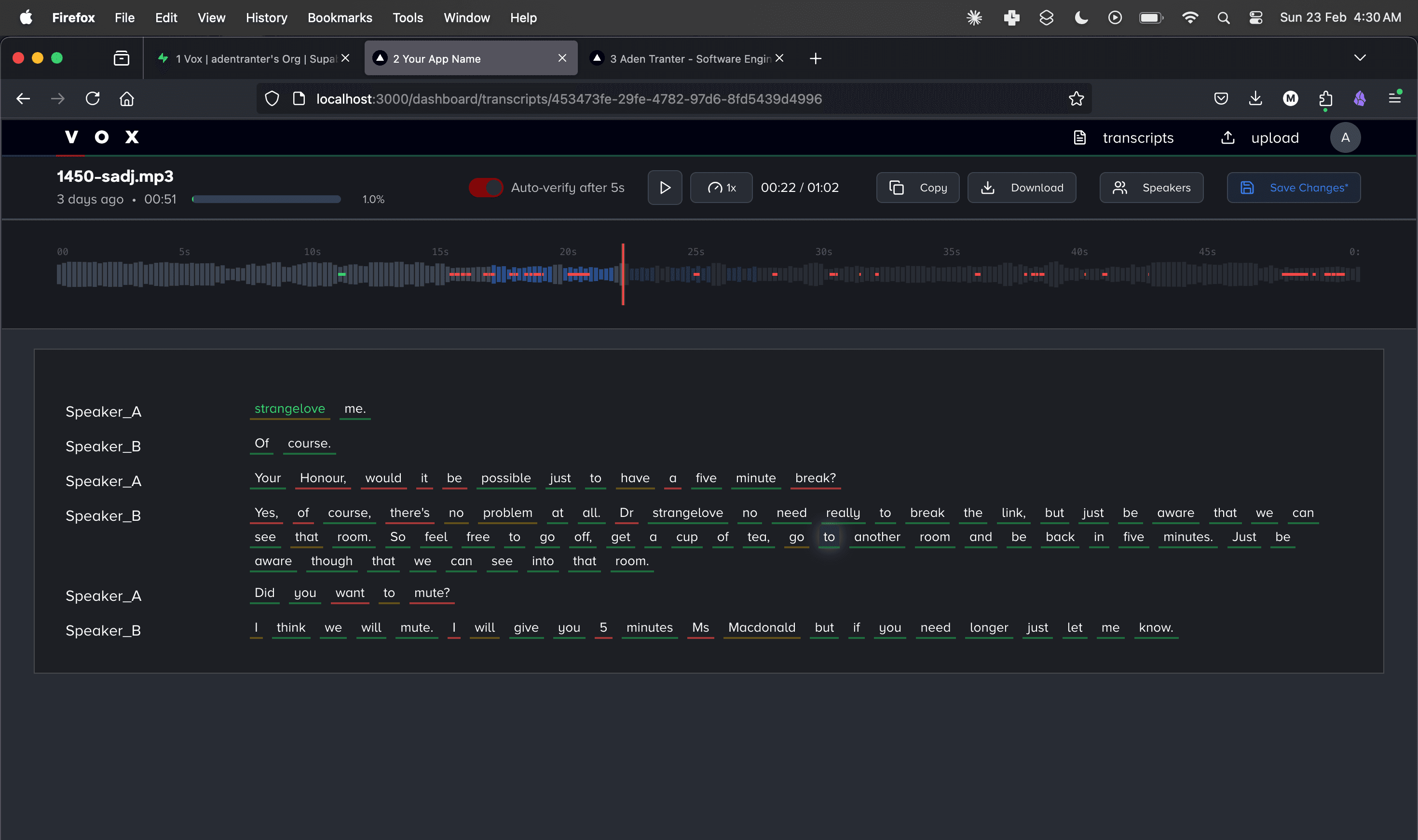Open the Wi-Fi status menu
The height and width of the screenshot is (840, 1418).
1190,18
